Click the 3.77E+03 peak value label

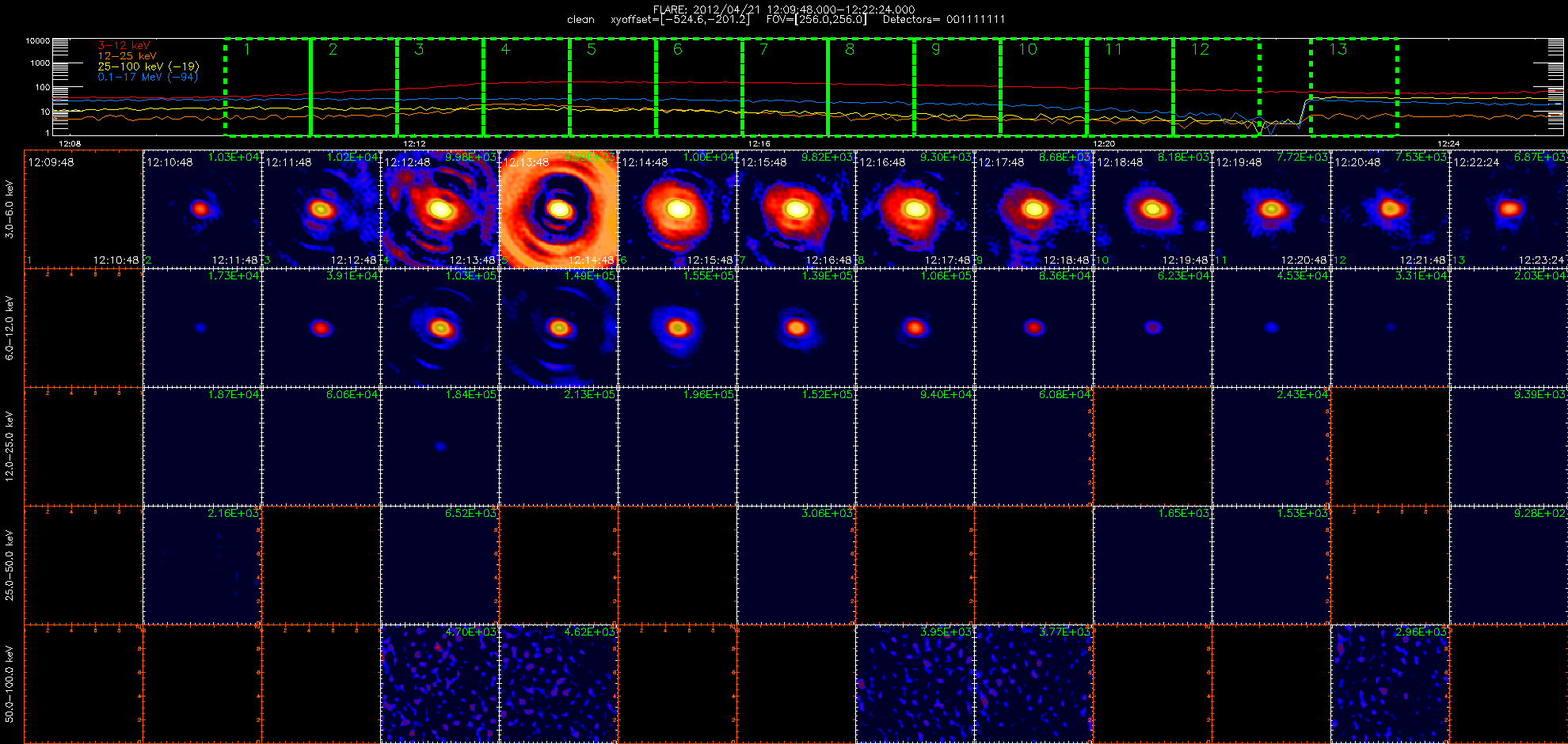click(1065, 632)
